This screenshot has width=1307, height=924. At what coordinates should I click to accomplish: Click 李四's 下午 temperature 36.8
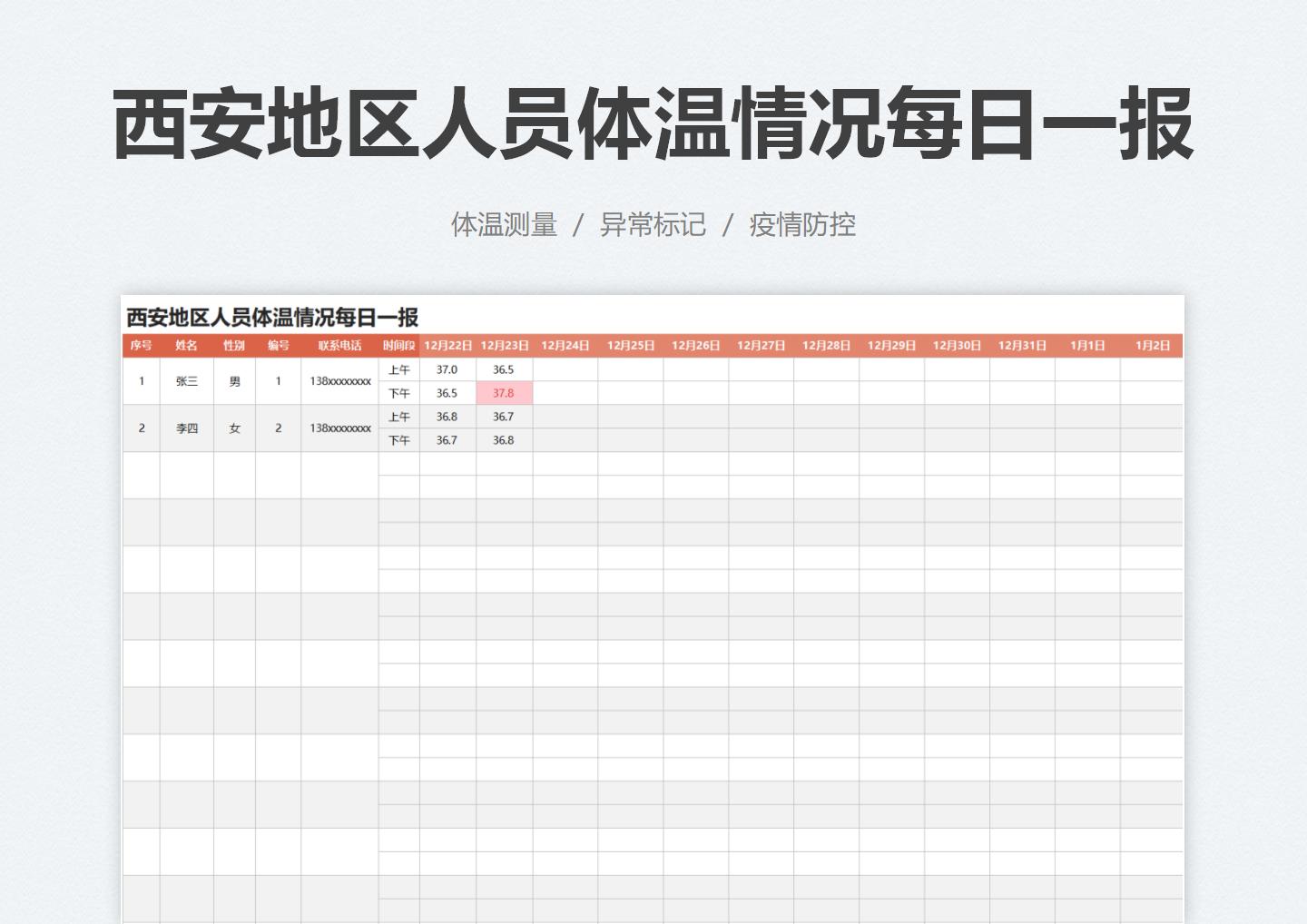pyautogui.click(x=504, y=439)
